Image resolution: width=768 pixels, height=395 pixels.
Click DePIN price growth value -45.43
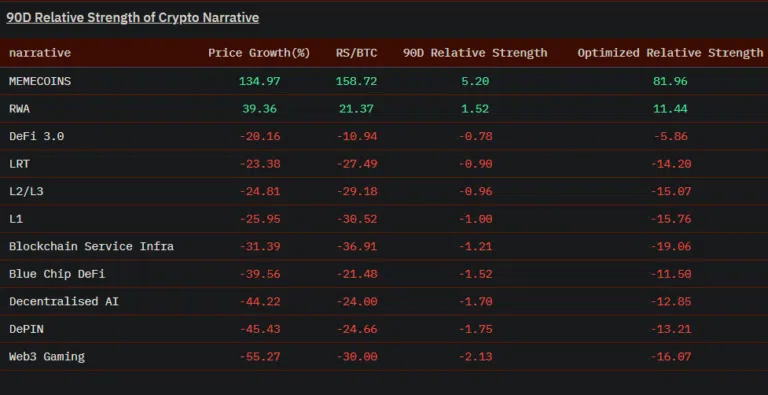point(260,329)
